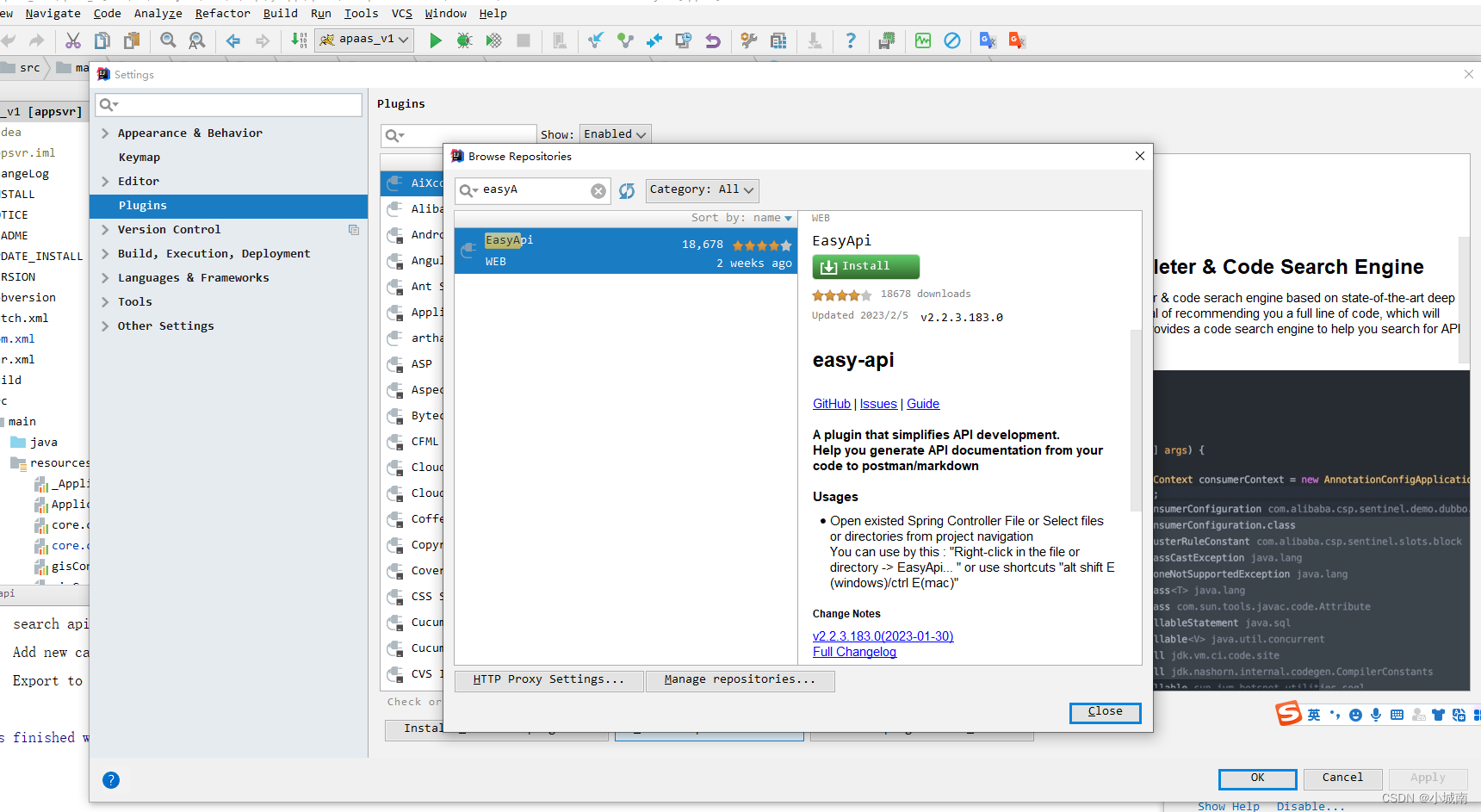Click the Cut scissors icon in the toolbar
This screenshot has height=812, width=1481.
pyautogui.click(x=73, y=40)
